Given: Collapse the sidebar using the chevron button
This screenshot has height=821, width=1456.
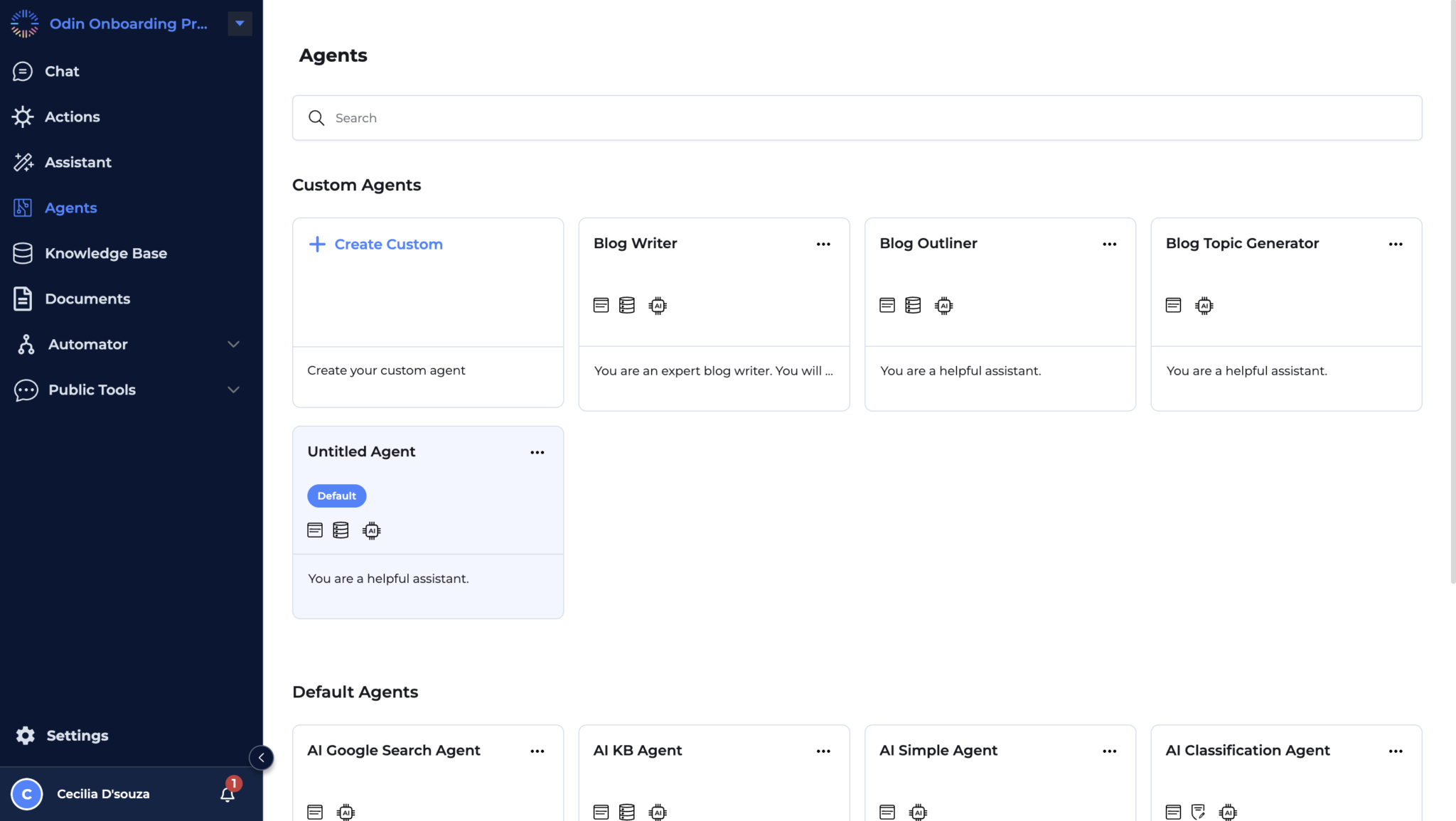Looking at the screenshot, I should coord(262,758).
